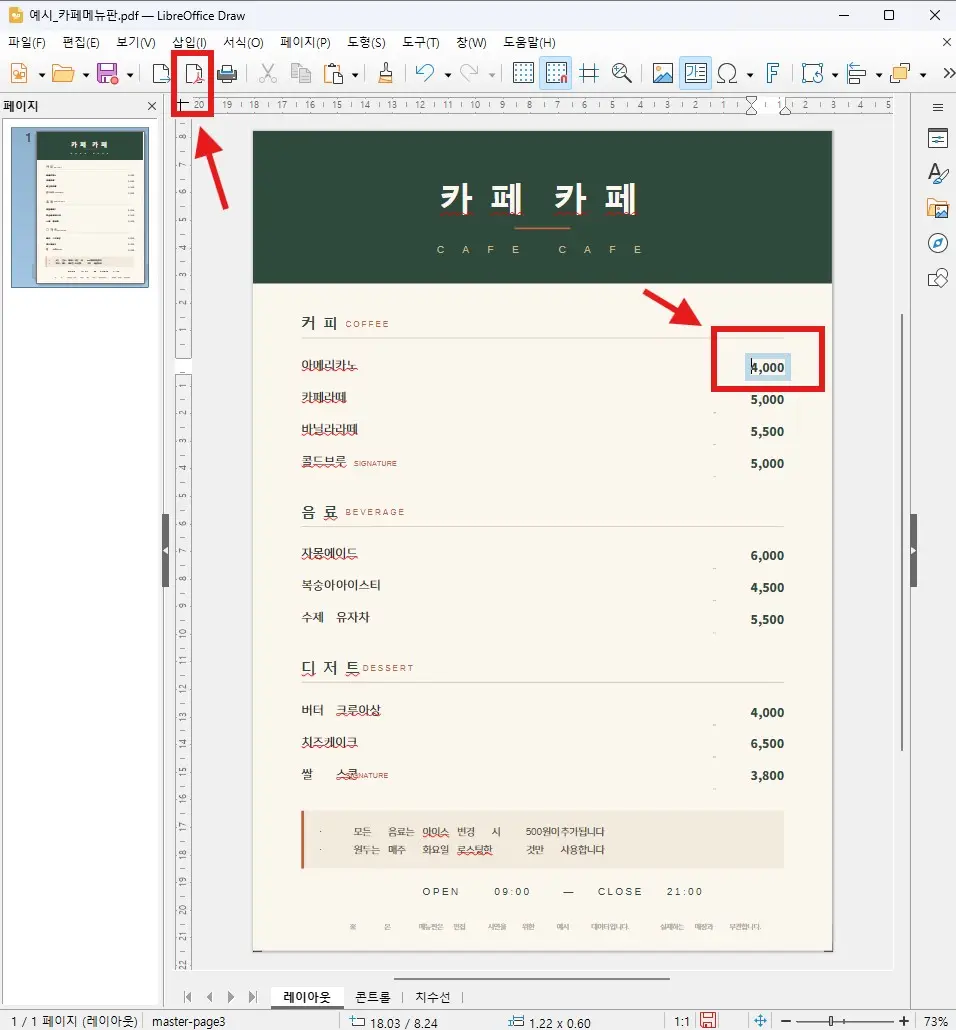
Task: Open the 삽입(I) menu
Action: 189,43
